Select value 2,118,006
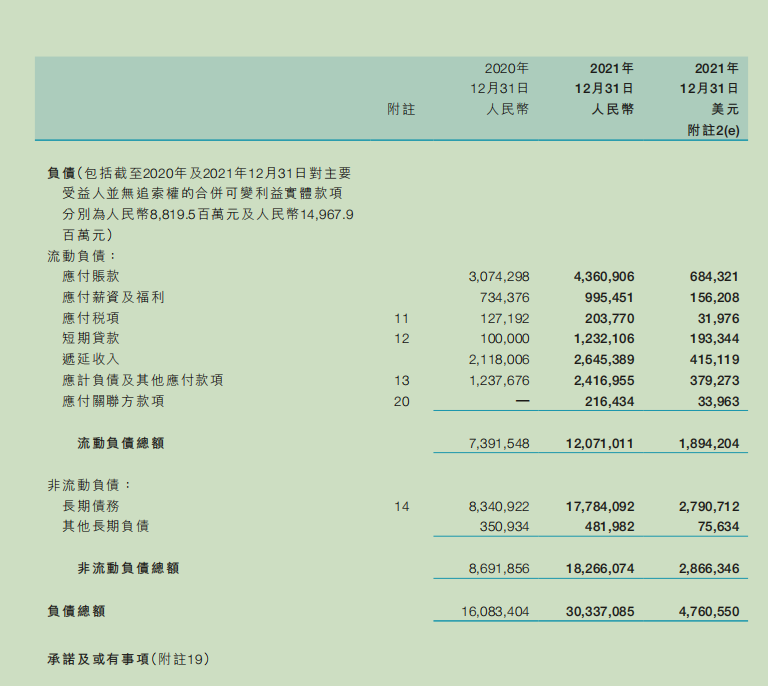The image size is (768, 686). pyautogui.click(x=499, y=360)
